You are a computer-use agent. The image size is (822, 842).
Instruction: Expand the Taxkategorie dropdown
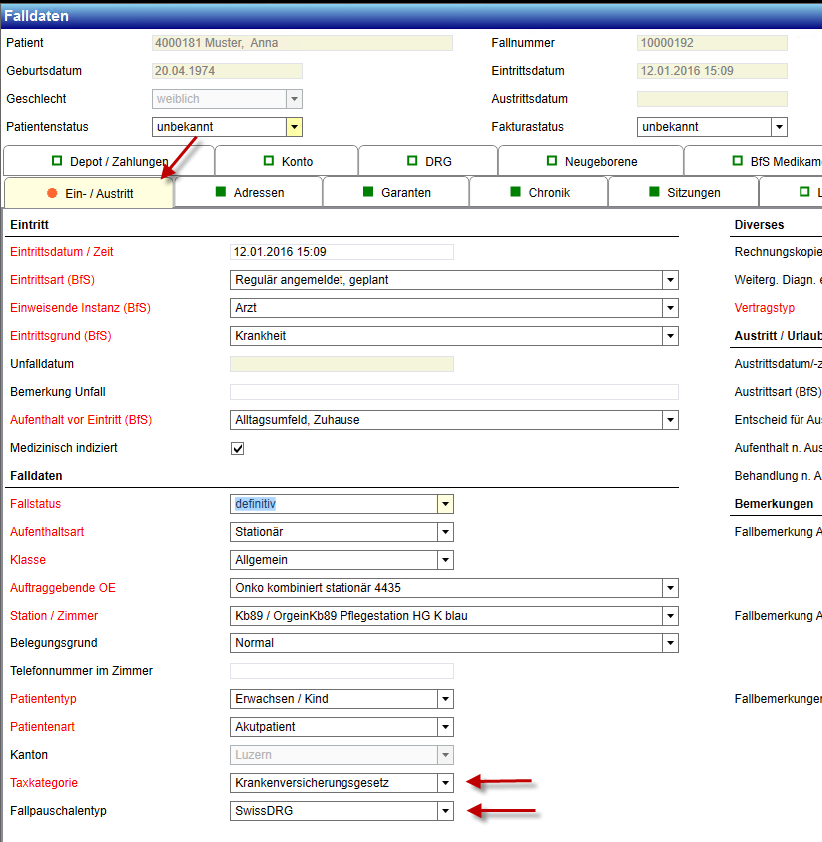coord(445,783)
